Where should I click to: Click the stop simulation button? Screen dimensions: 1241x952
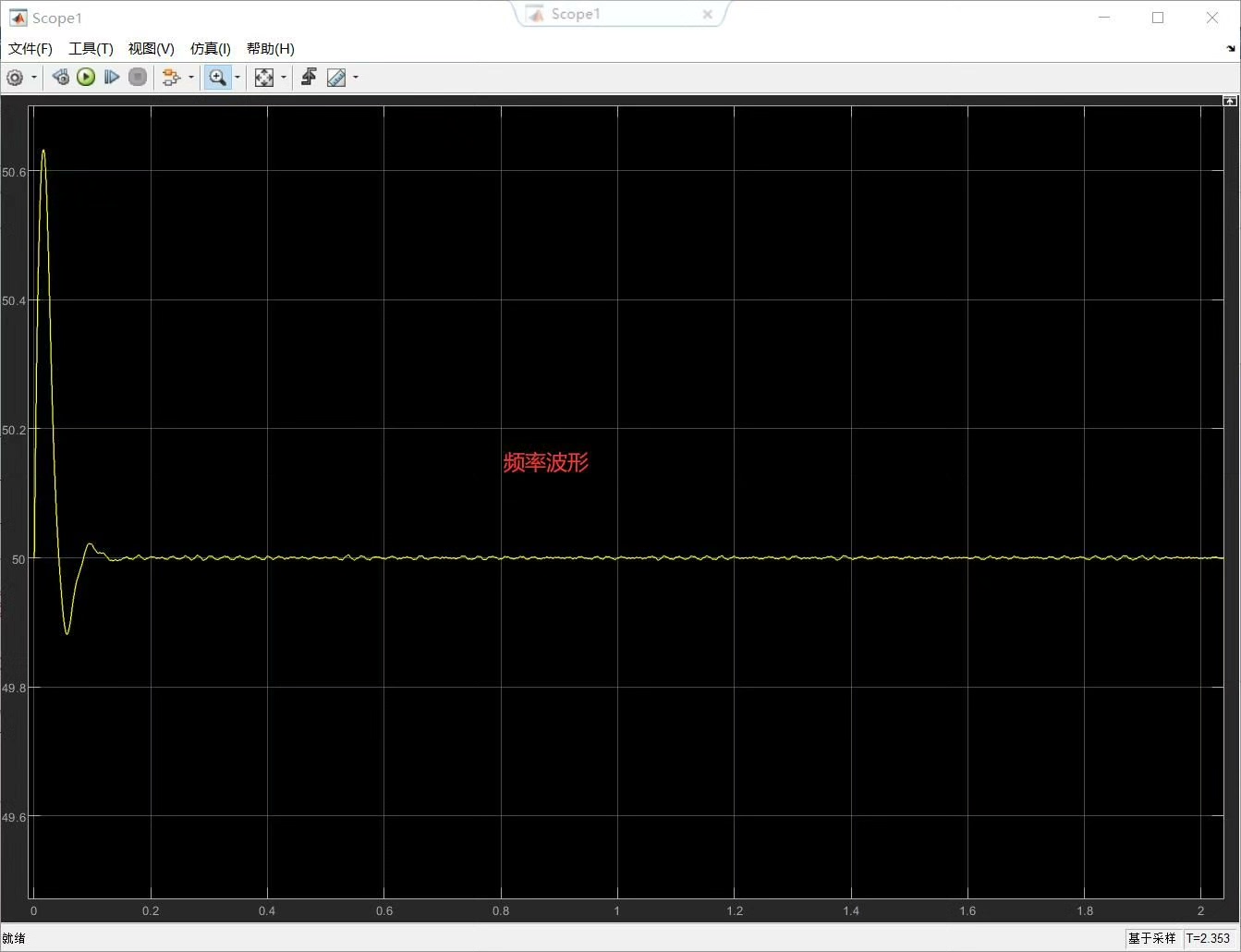click(138, 78)
